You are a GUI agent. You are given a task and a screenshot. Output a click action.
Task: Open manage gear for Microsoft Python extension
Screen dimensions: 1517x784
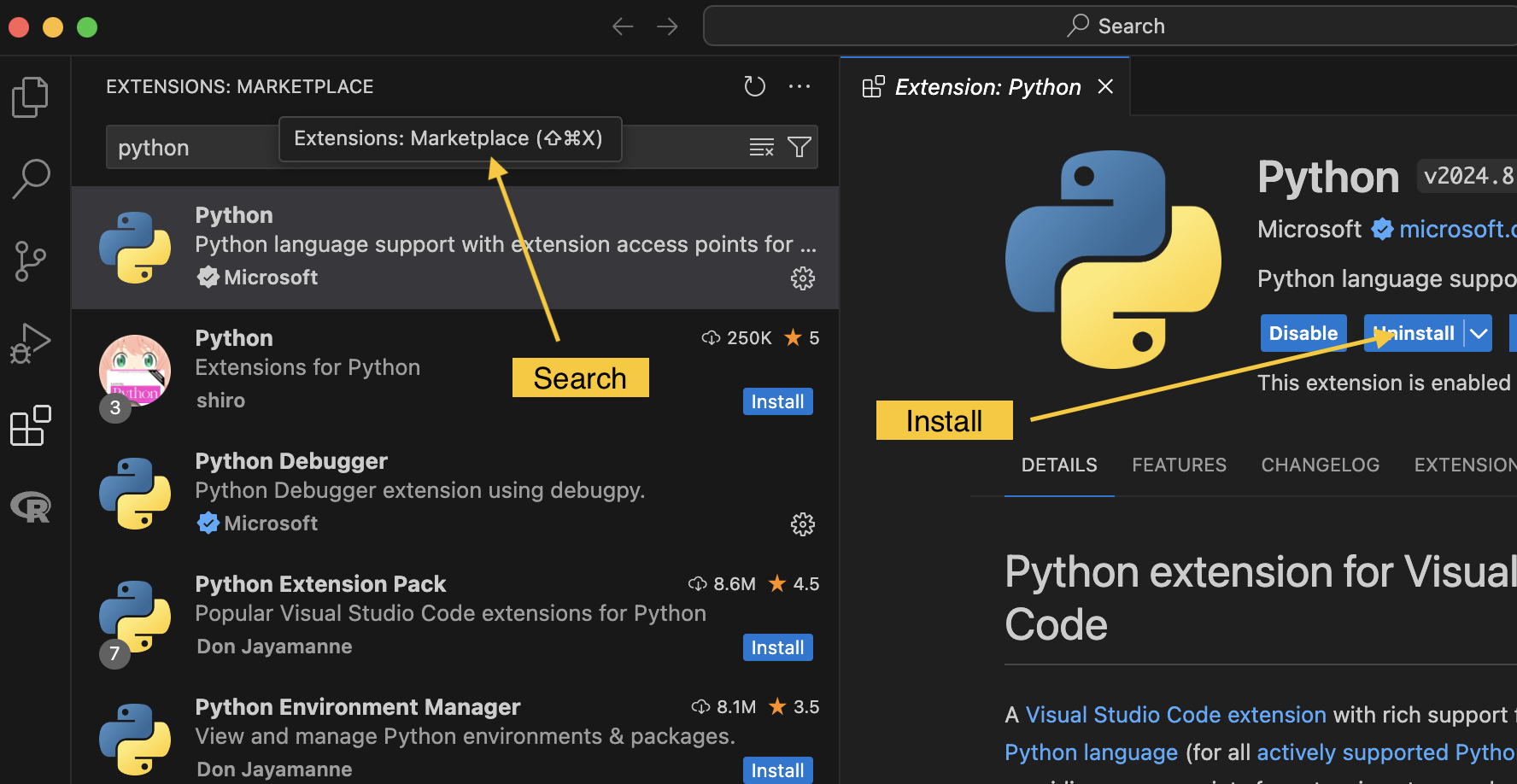point(802,278)
